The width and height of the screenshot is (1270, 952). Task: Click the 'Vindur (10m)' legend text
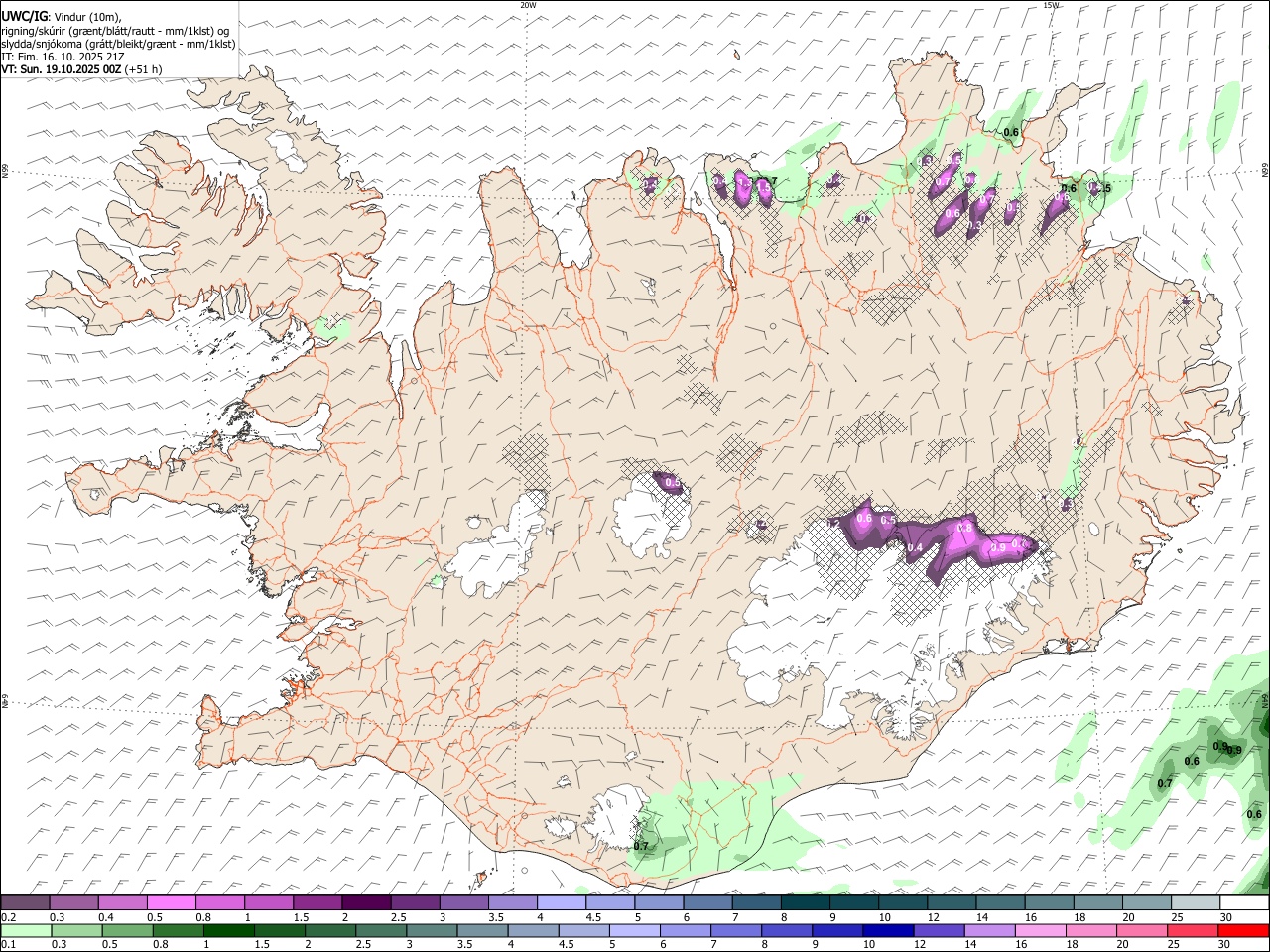coord(86,16)
